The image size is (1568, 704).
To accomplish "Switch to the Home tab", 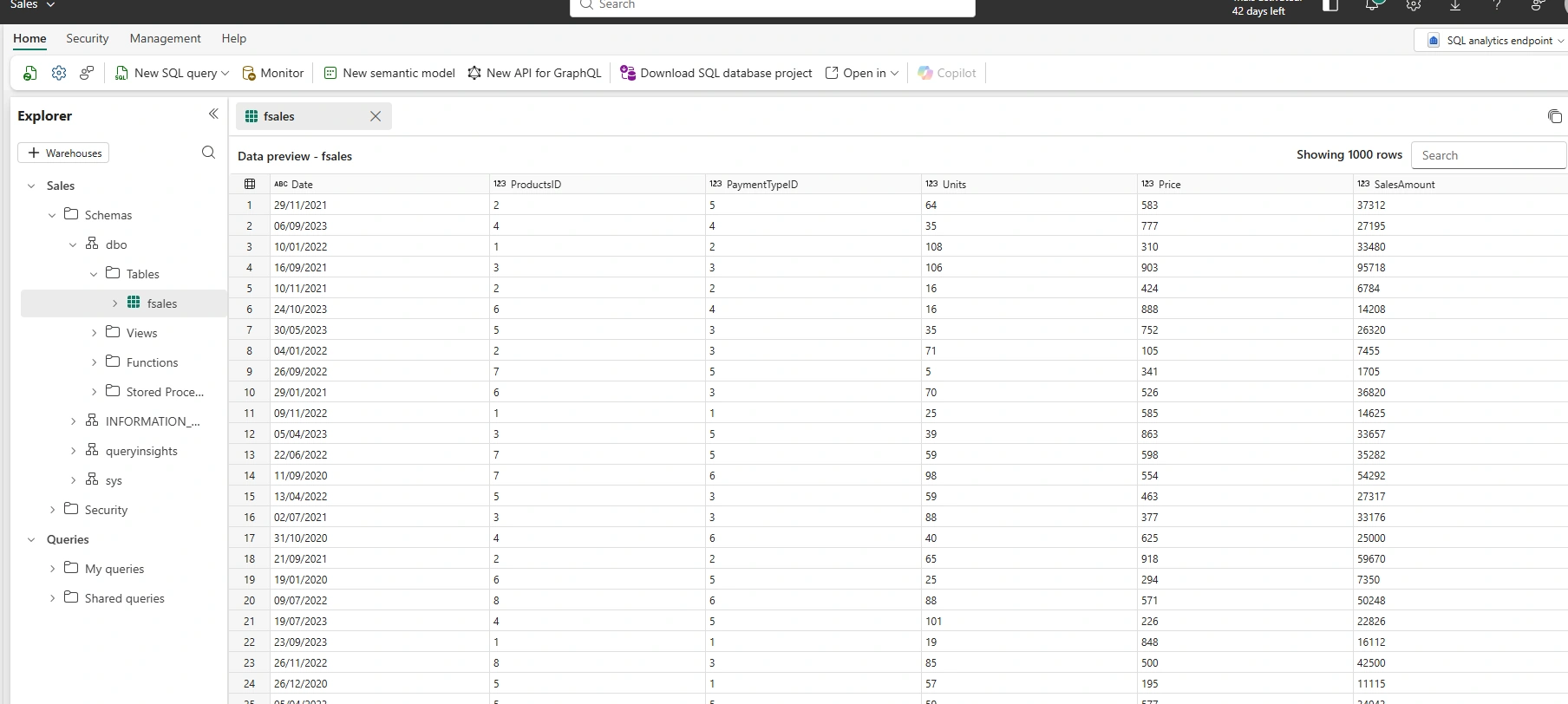I will pyautogui.click(x=29, y=39).
